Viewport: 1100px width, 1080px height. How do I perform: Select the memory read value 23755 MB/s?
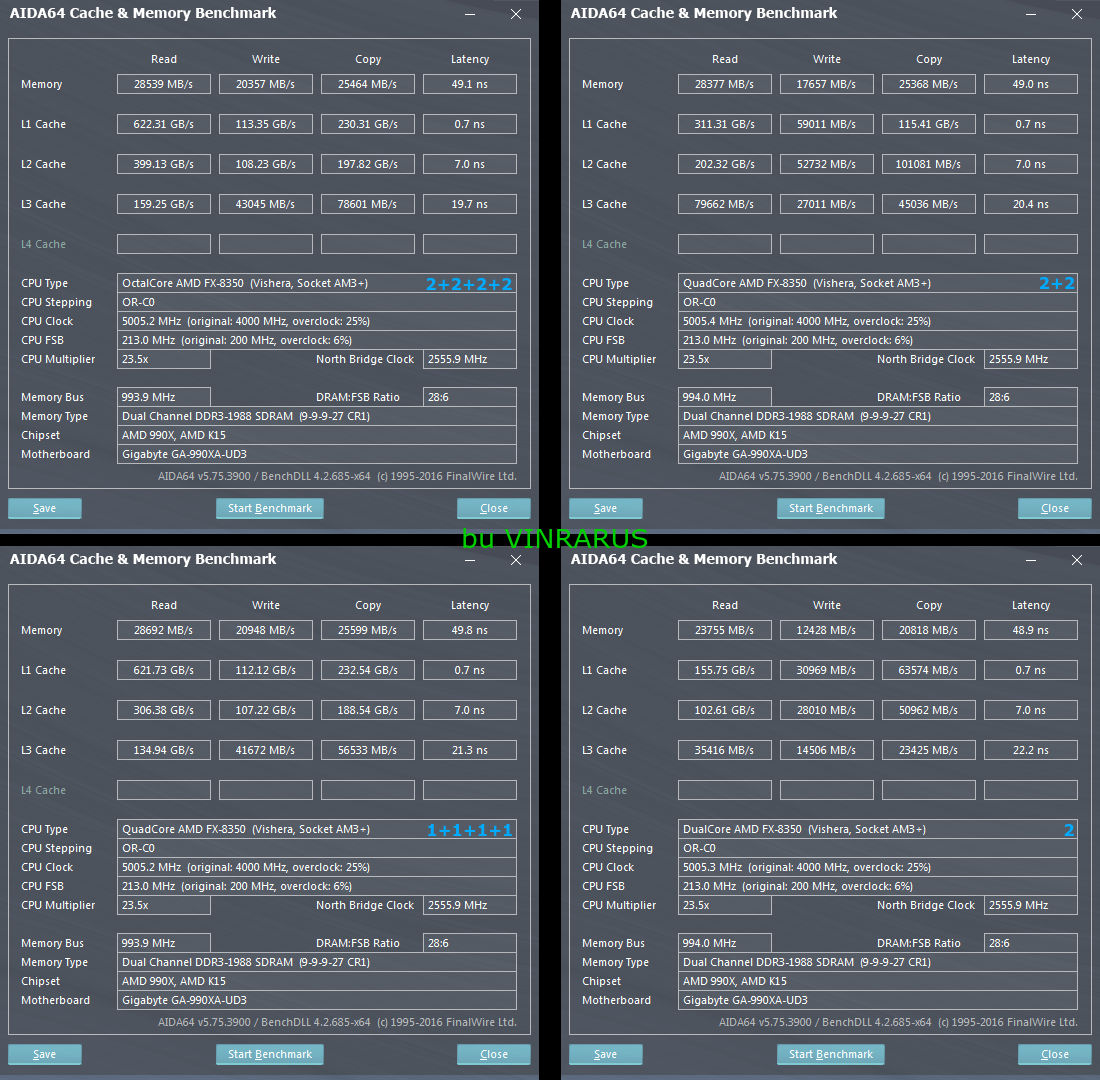725,630
